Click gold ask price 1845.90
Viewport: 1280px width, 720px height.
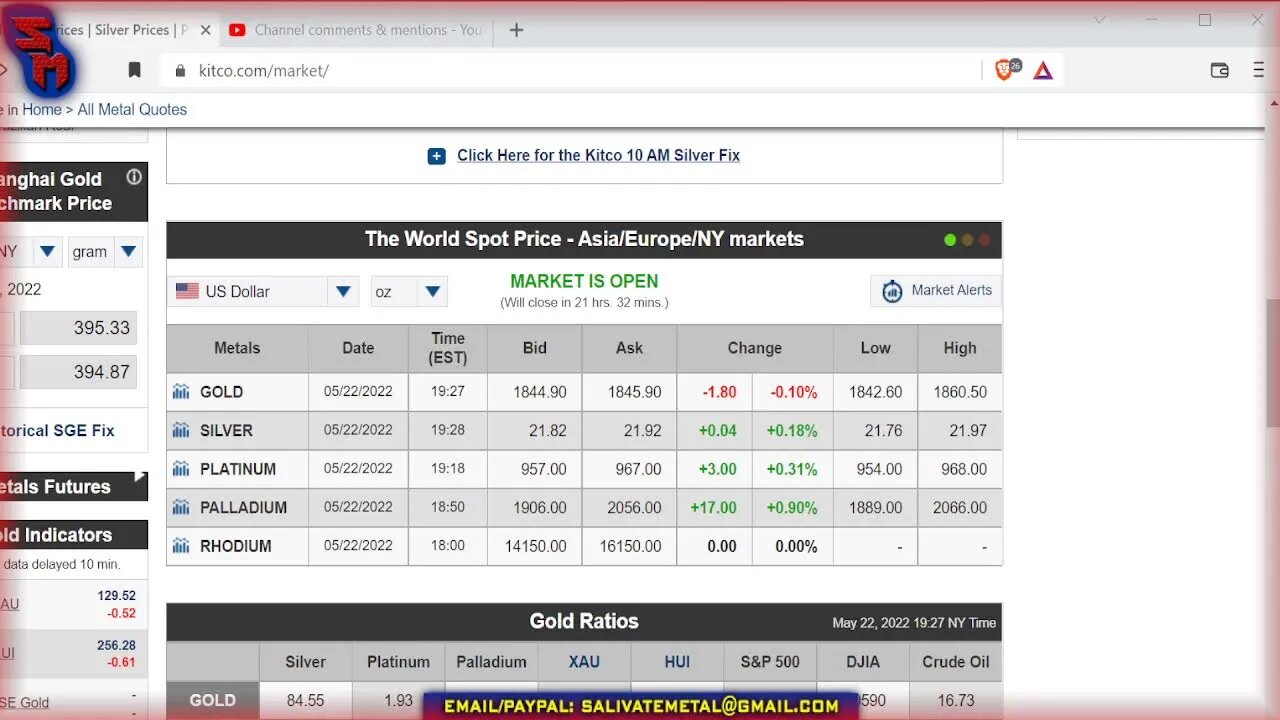(634, 392)
